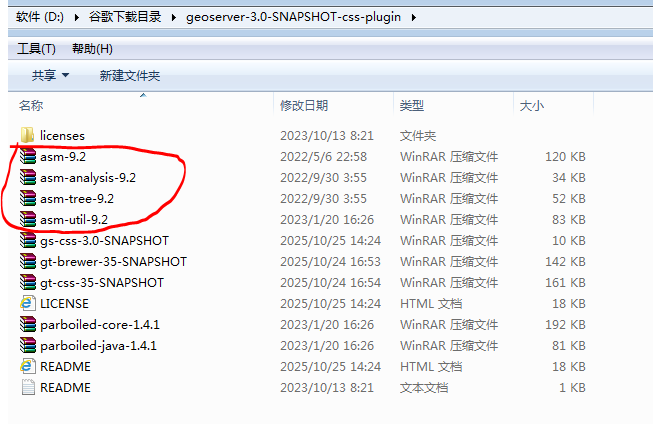
Task: Select file name parboiled-java-1.4.1
Action: tap(98, 346)
